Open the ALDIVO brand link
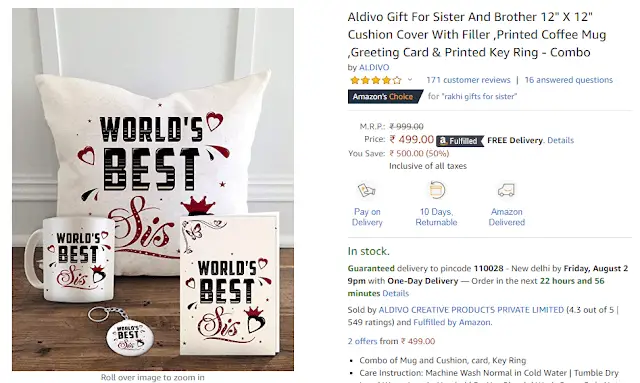This screenshot has width=640, height=383. (374, 67)
